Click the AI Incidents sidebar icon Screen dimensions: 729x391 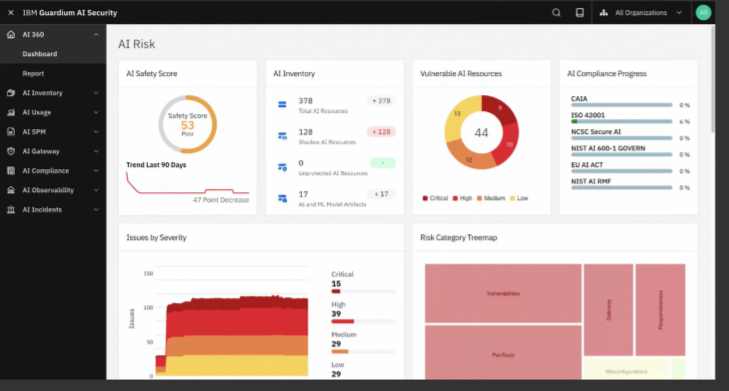[11, 210]
